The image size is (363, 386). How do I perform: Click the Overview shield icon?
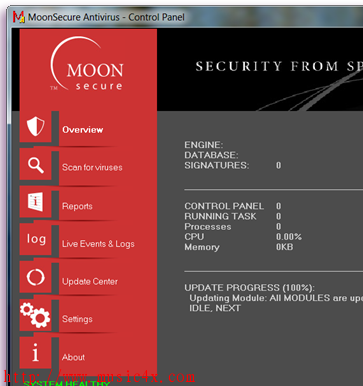[x=36, y=127]
